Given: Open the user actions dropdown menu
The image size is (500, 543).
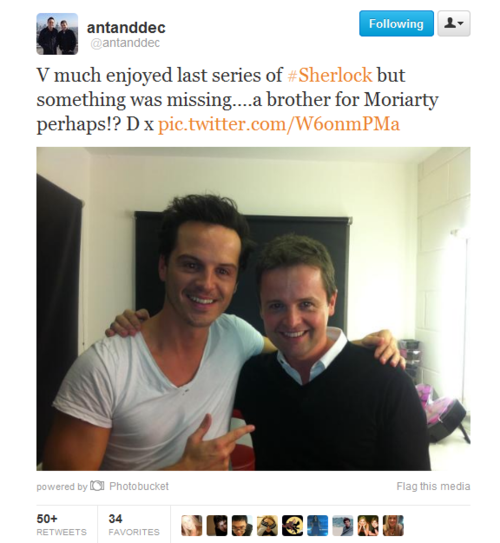Looking at the screenshot, I should (454, 24).
